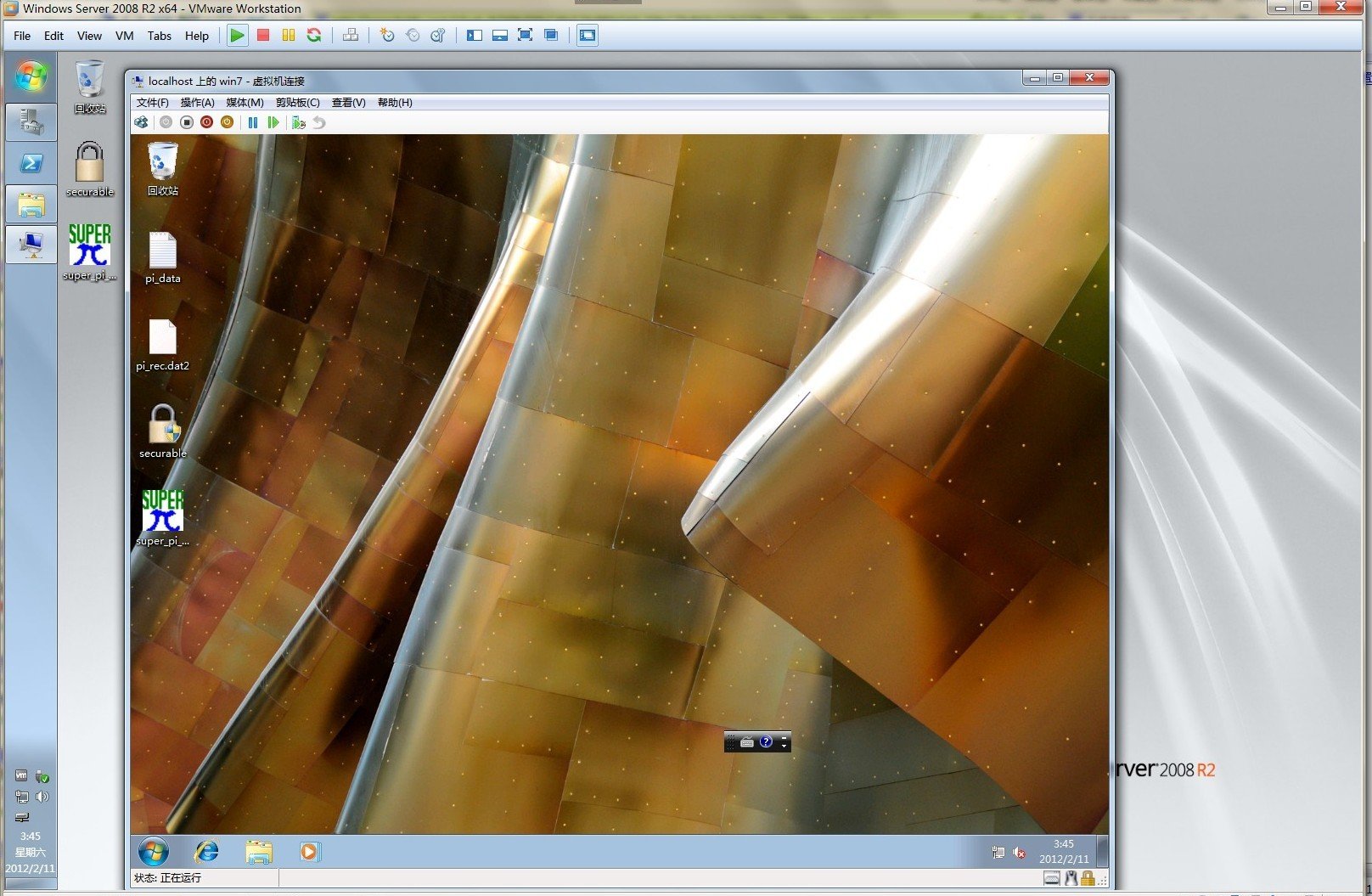Take a snapshot using the VMware snapshot icon

coord(387,35)
